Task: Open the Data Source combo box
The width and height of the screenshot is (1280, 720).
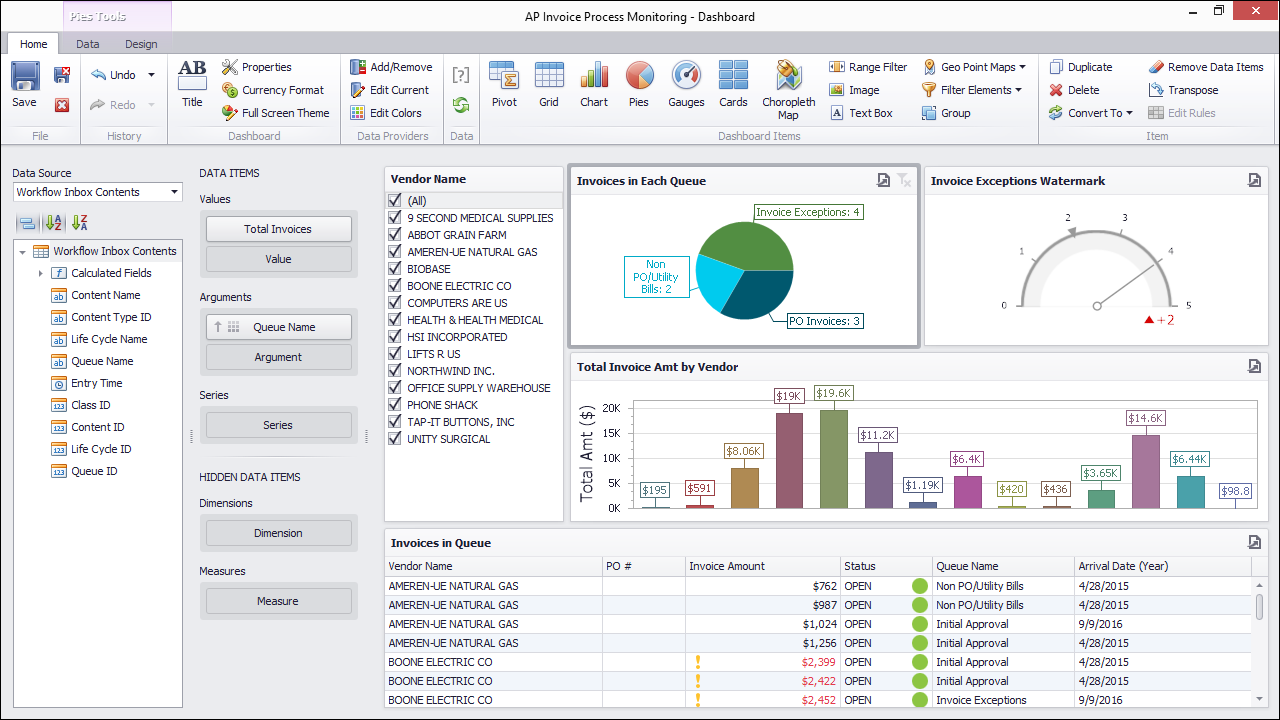Action: [x=97, y=192]
